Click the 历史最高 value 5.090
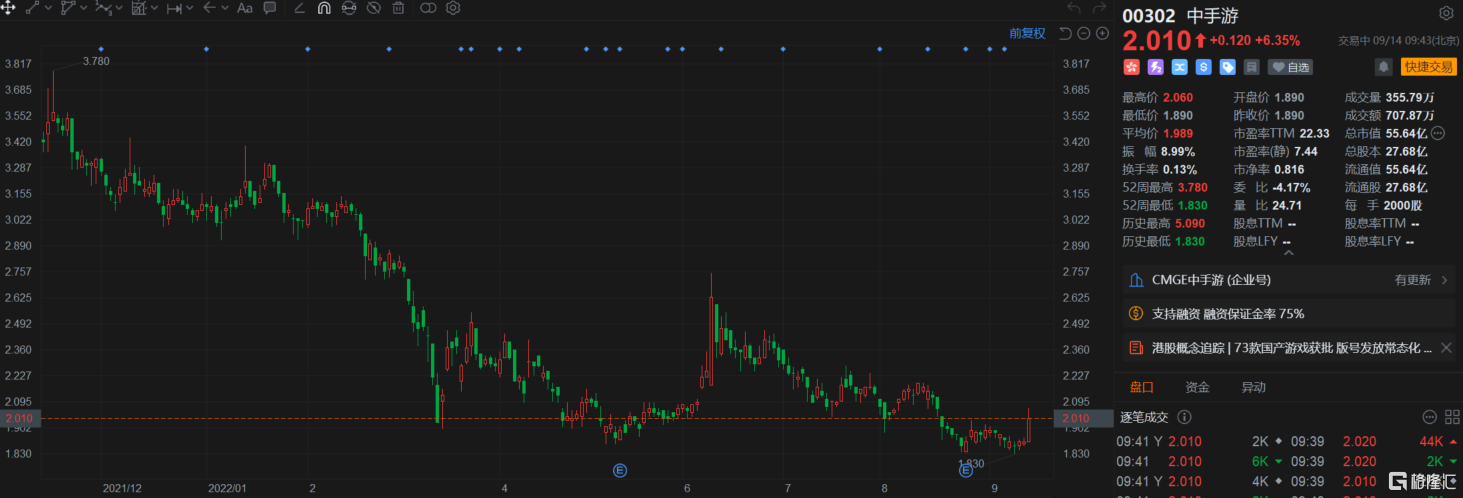Viewport: 1463px width, 498px height. pos(1189,223)
